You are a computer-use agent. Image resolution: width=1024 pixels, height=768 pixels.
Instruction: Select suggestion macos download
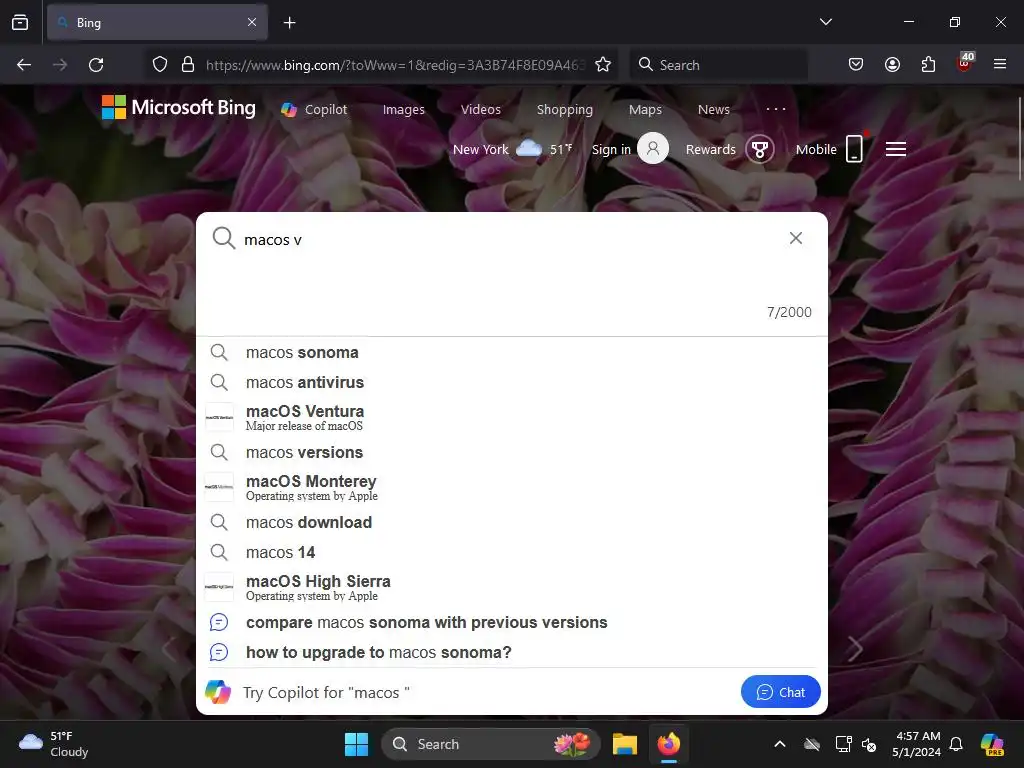(x=511, y=522)
